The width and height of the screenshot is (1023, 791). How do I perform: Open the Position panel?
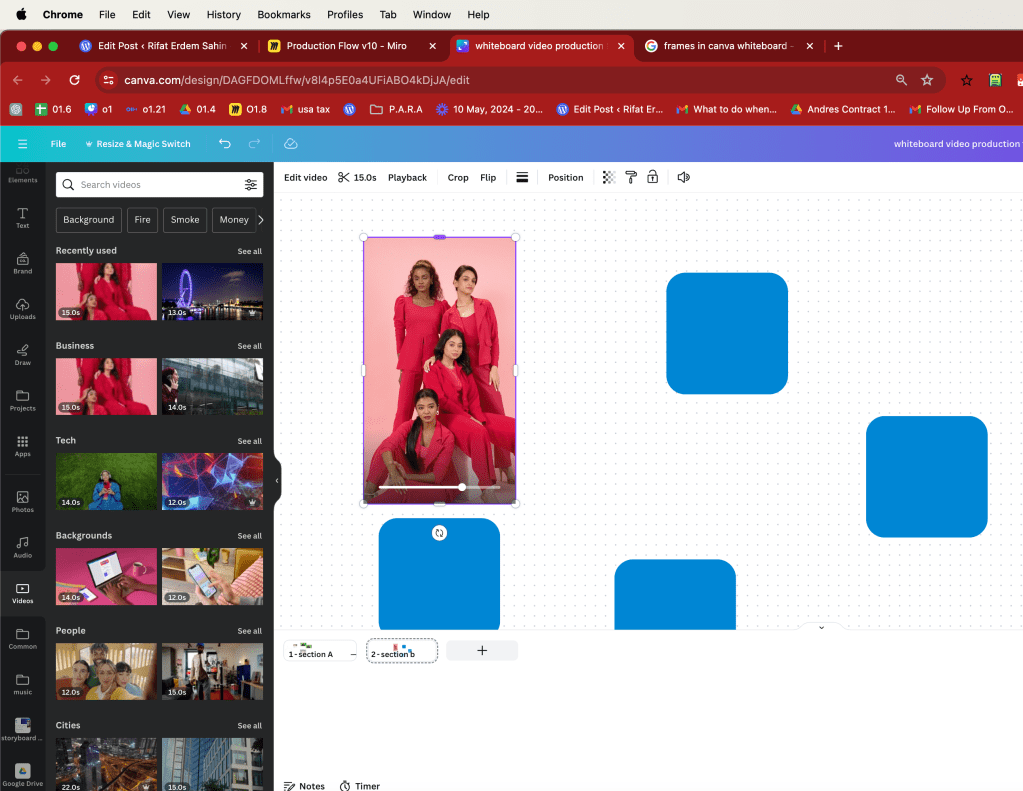[566, 178]
